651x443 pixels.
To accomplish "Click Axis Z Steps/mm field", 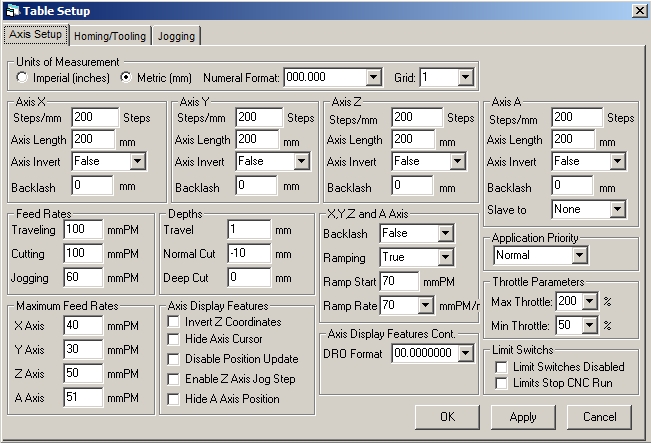I will click(417, 117).
